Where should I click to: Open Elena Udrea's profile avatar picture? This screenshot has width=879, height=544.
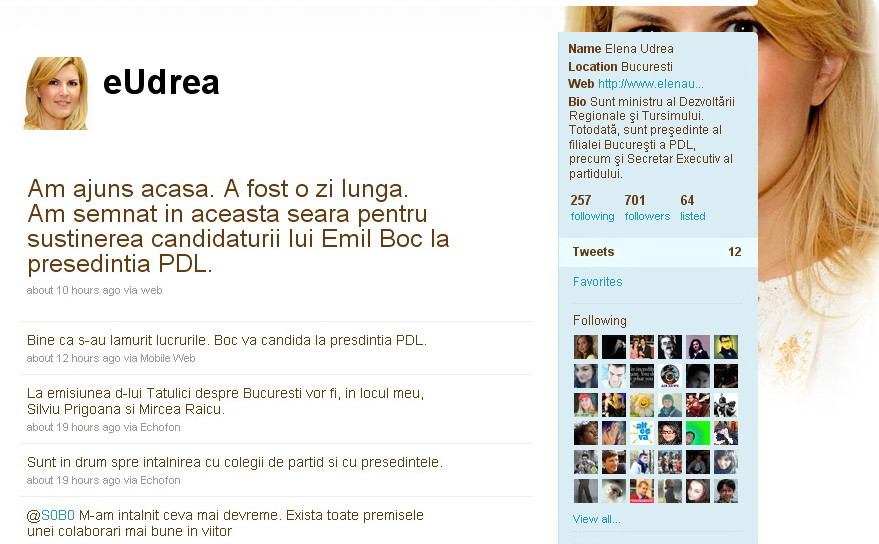55,93
